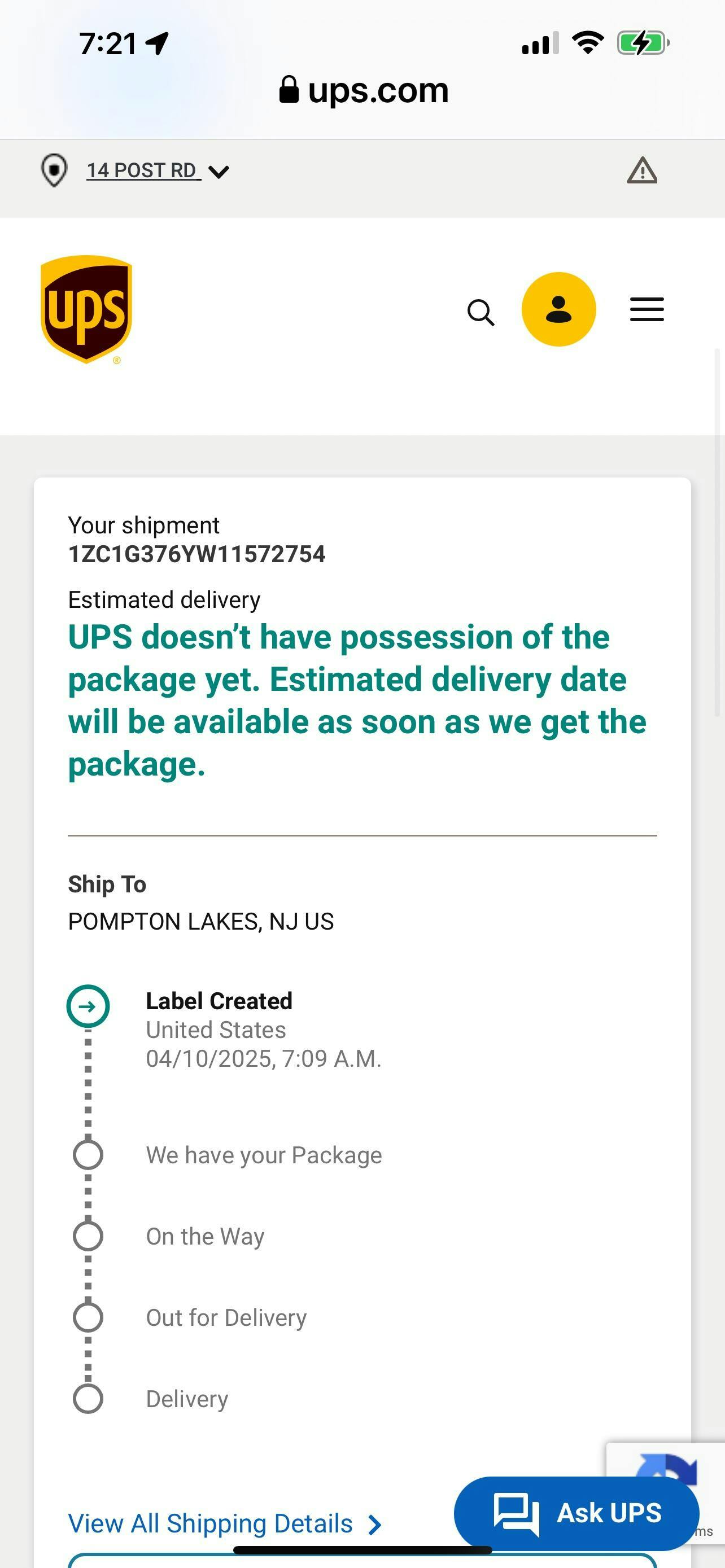
Task: Tap the battery charging status icon
Action: click(643, 43)
